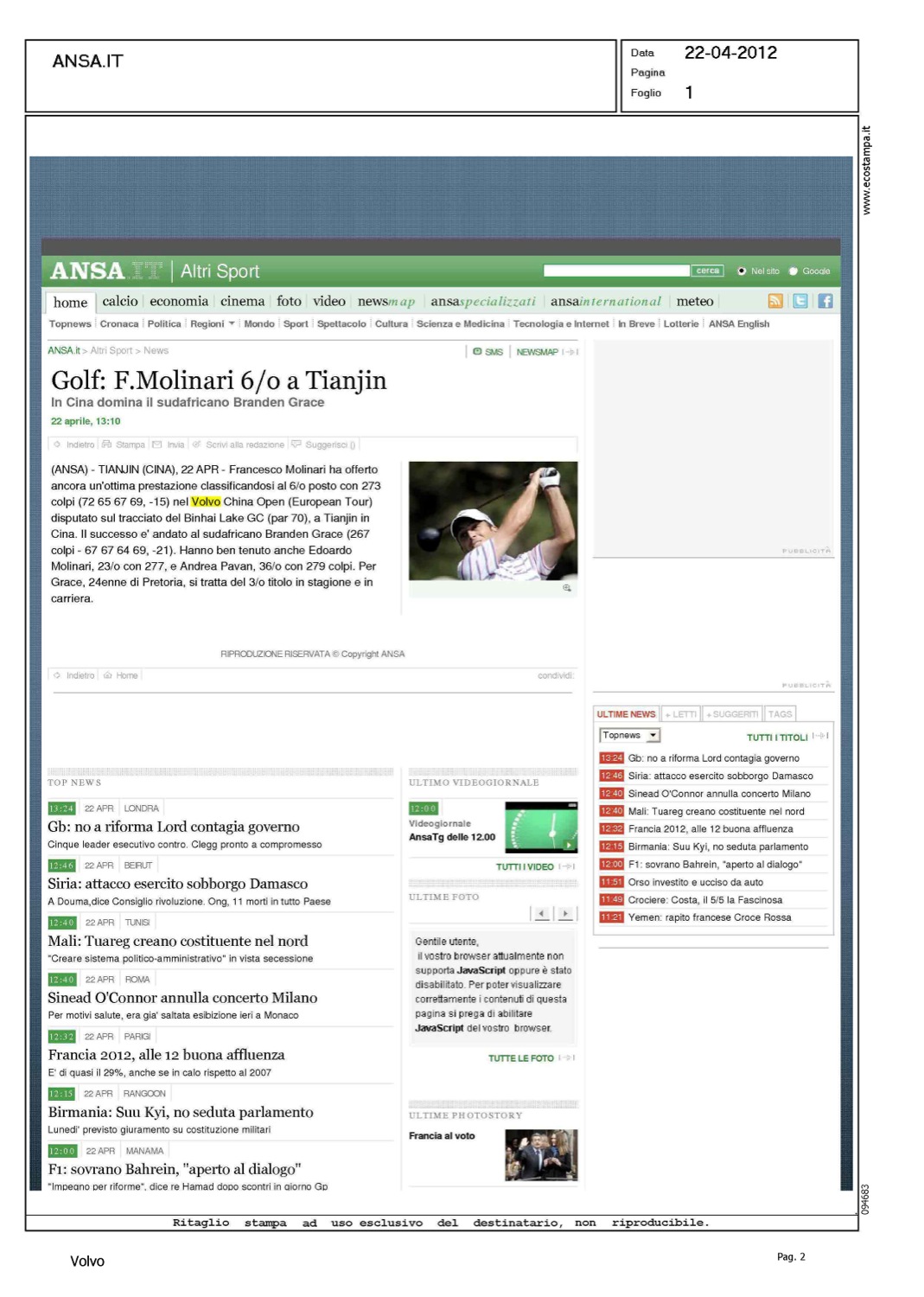Click the Stampa print icon
Screen dimensions: 924x1297
coord(107,444)
